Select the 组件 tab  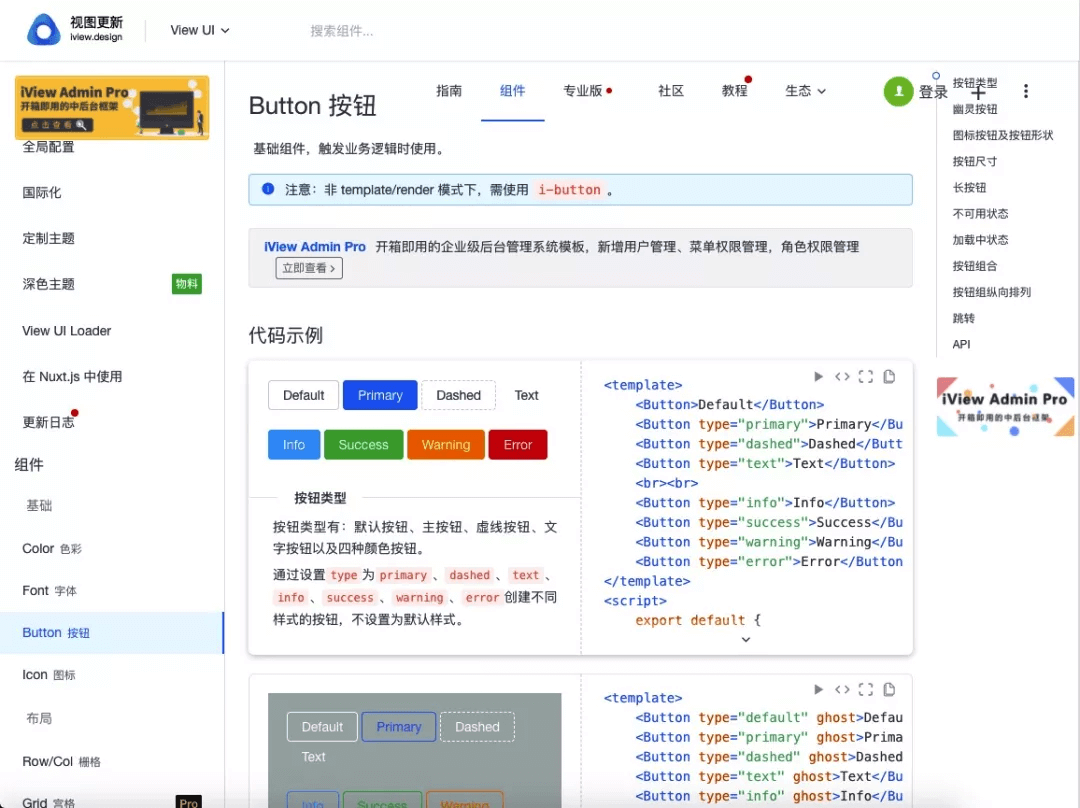[512, 91]
